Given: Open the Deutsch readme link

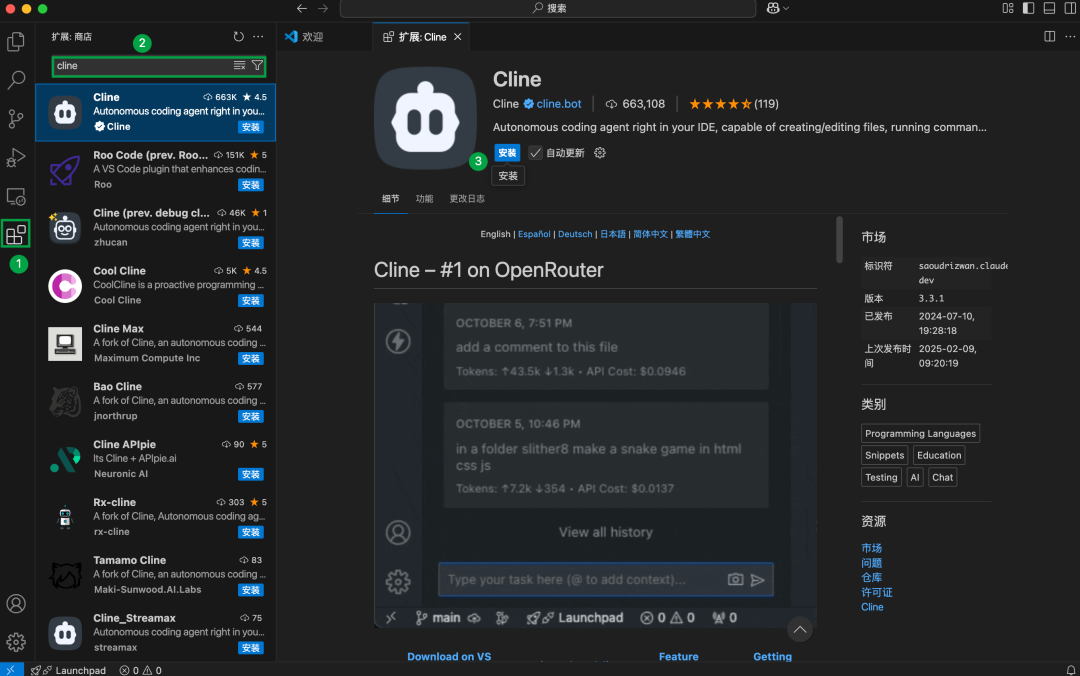Looking at the screenshot, I should click(x=574, y=234).
